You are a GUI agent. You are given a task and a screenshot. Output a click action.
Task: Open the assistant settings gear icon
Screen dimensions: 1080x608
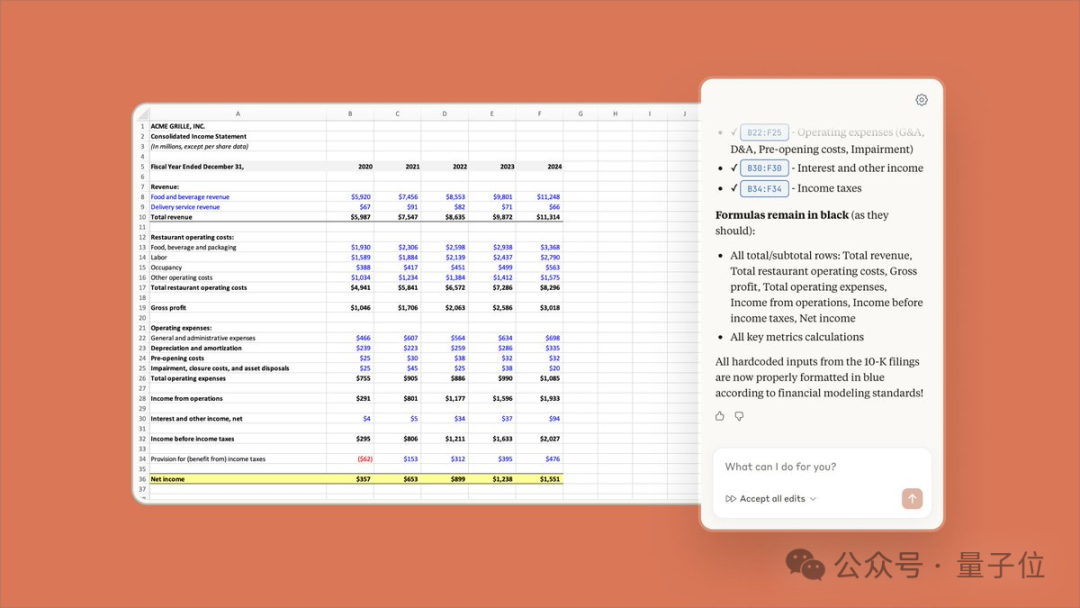pos(921,100)
